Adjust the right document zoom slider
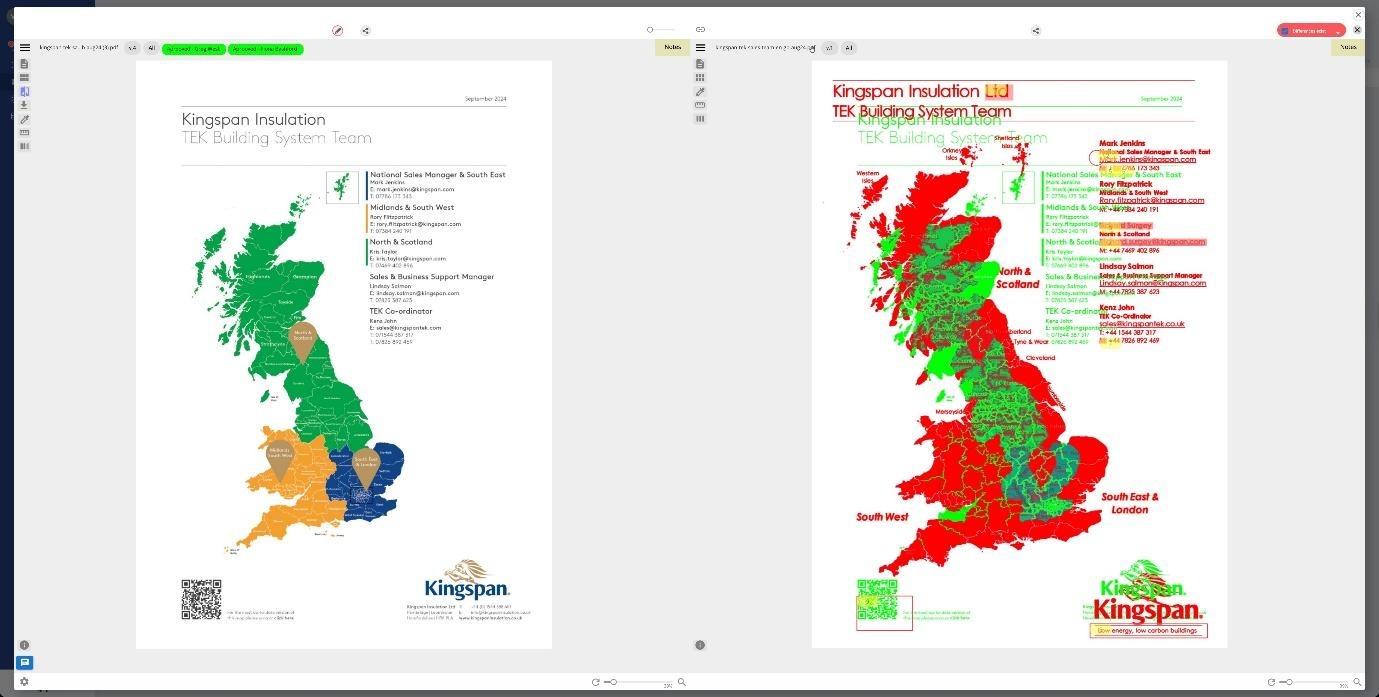 (x=1314, y=682)
